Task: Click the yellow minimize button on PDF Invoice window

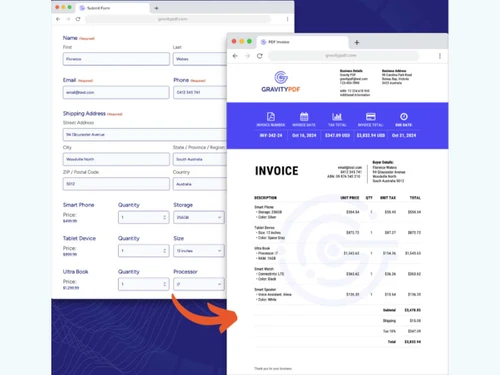Action: pos(242,41)
